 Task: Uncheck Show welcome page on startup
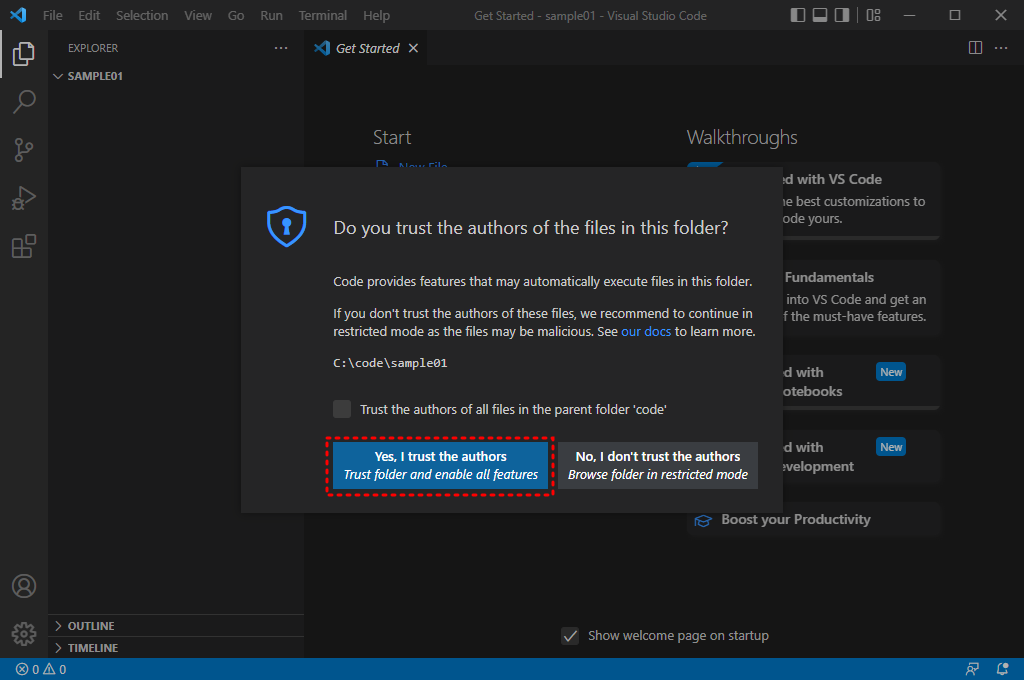click(x=570, y=636)
